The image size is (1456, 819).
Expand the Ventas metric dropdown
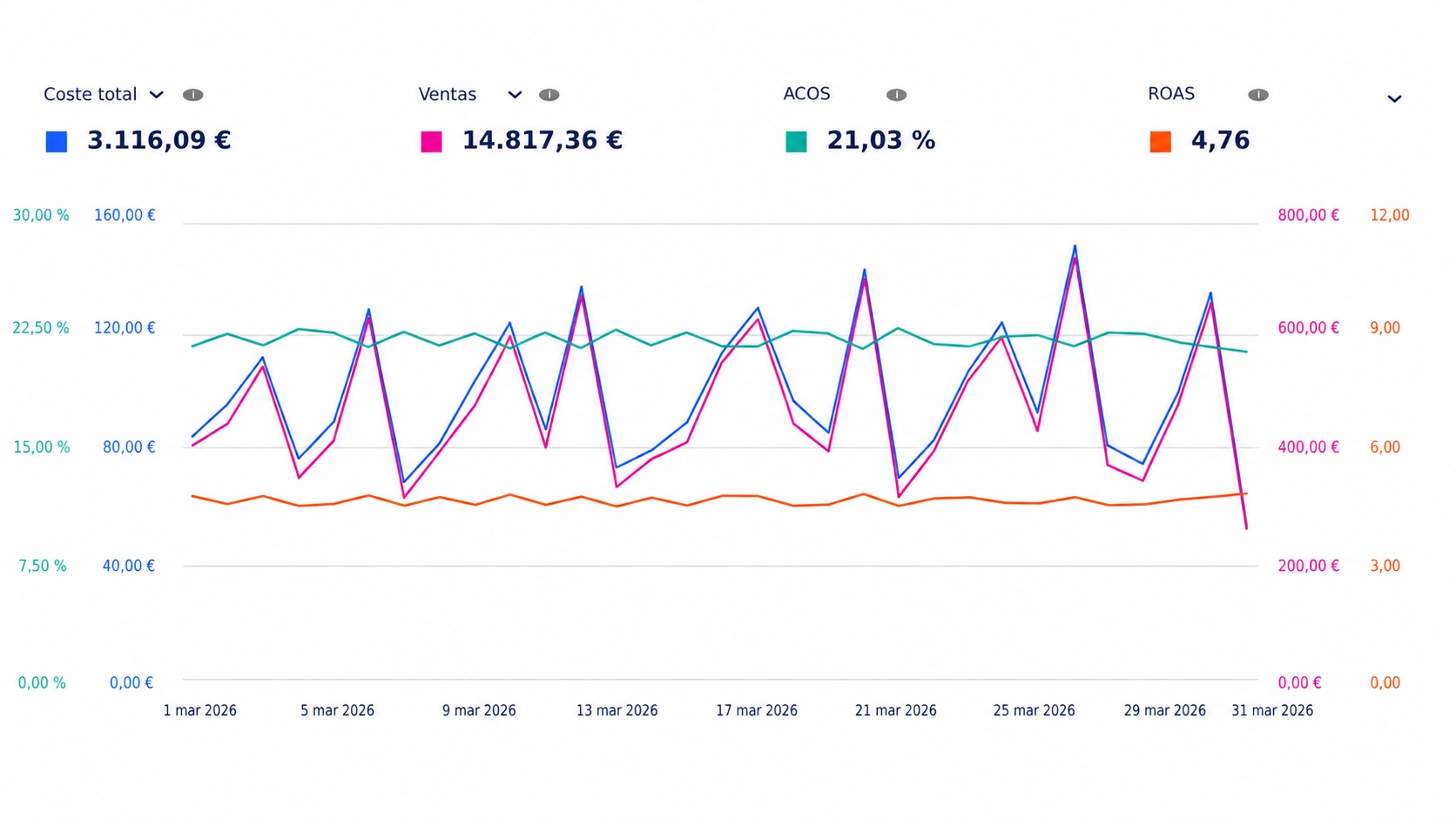[x=515, y=95]
